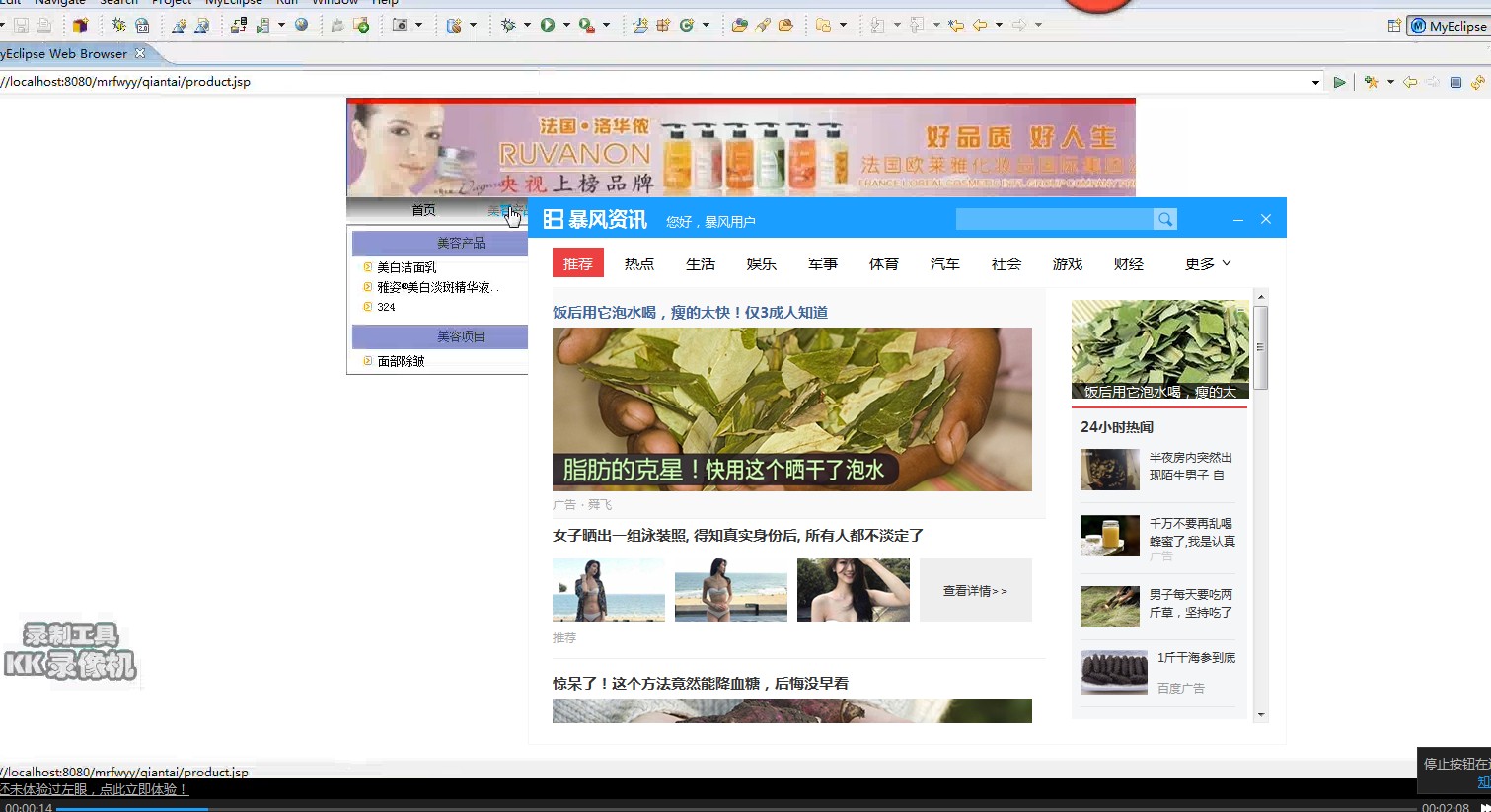Click 查看详情>> button
Image resolution: width=1491 pixels, height=812 pixels.
pyautogui.click(x=976, y=590)
